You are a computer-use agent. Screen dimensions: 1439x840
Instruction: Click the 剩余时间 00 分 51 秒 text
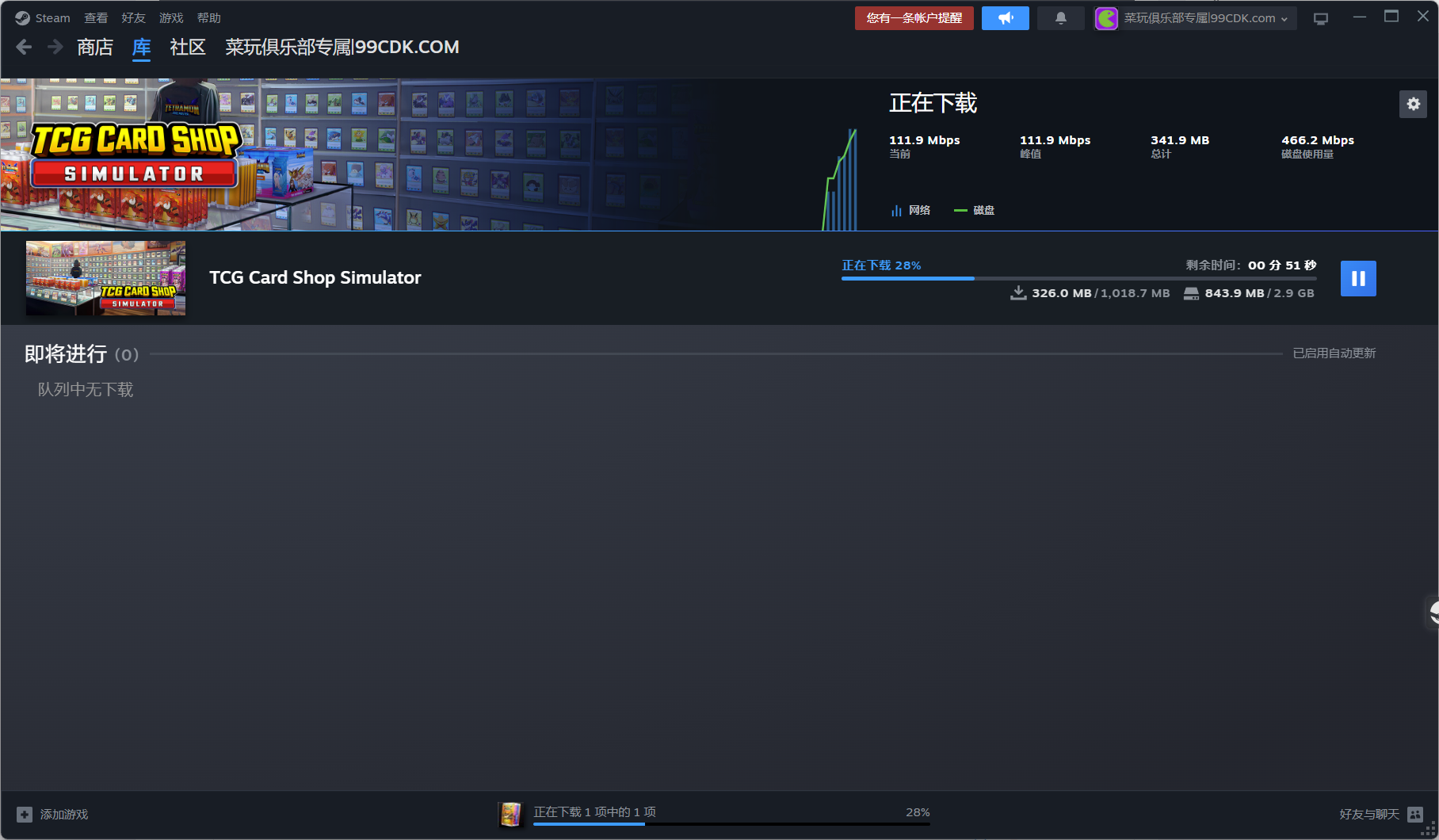1250,265
